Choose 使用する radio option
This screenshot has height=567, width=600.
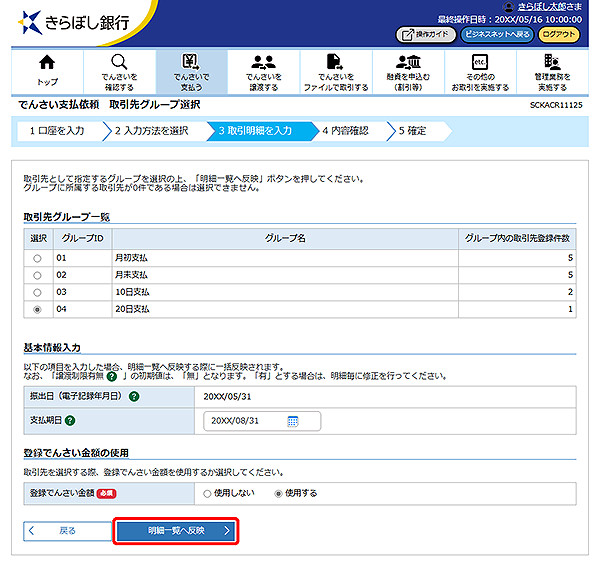click(x=279, y=493)
